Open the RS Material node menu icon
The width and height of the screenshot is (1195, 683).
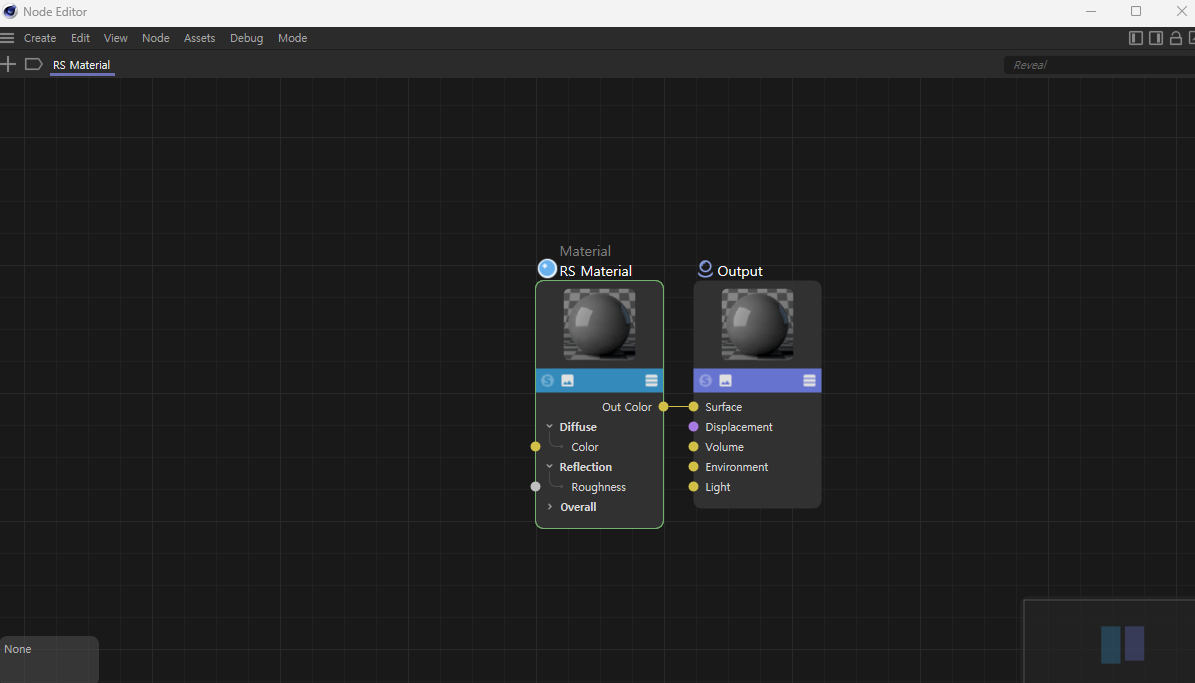pyautogui.click(x=651, y=380)
